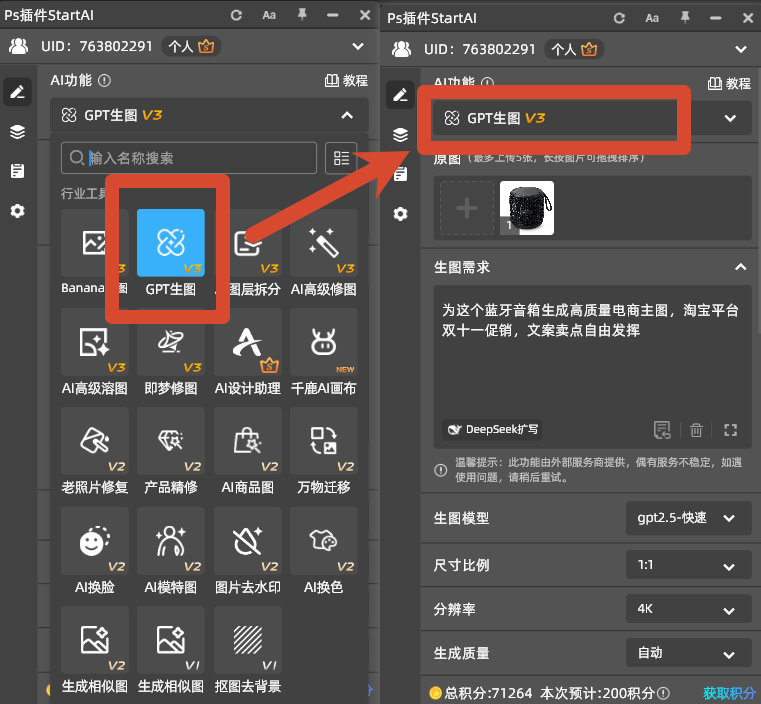Open the 分辨率 4K dropdown
This screenshot has width=761, height=704.
(688, 609)
